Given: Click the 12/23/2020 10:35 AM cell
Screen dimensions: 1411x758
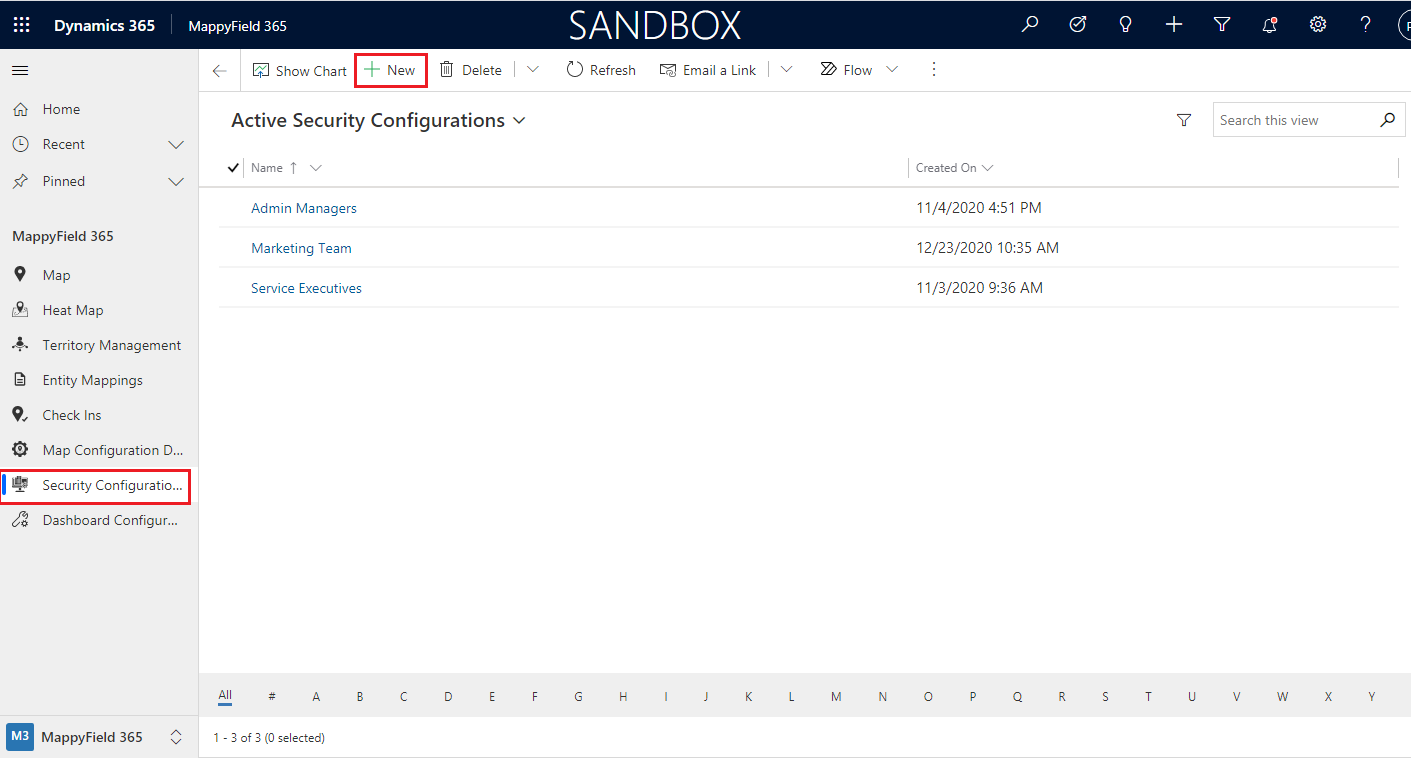Looking at the screenshot, I should pos(987,248).
